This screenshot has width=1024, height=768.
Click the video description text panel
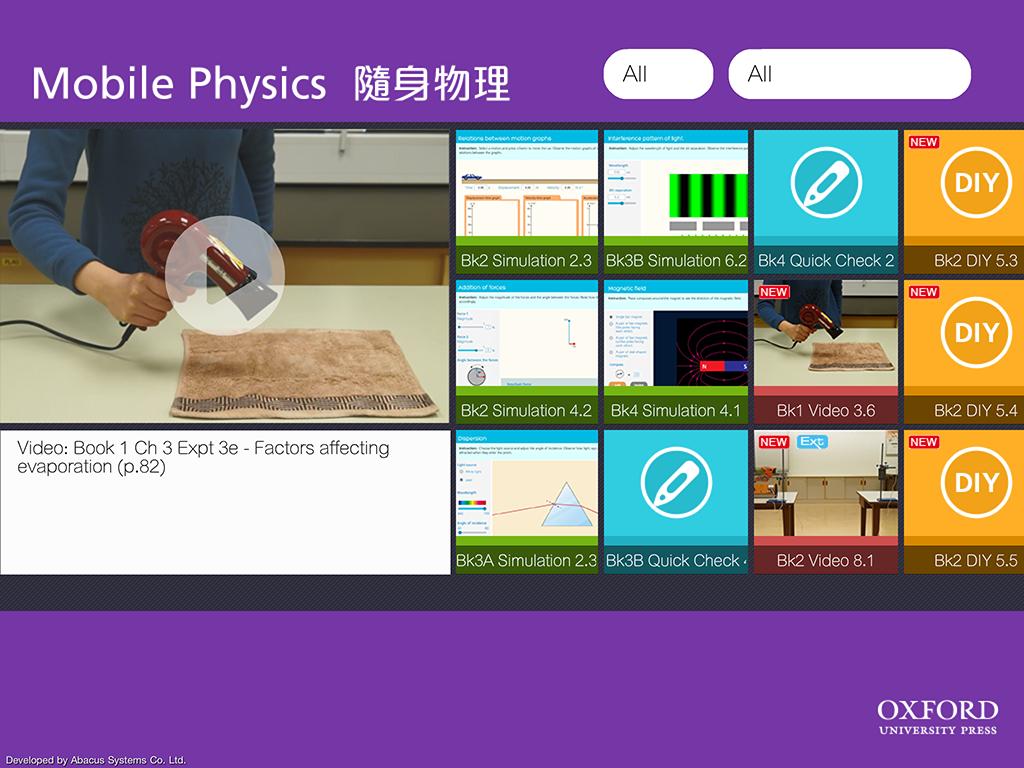coord(225,502)
